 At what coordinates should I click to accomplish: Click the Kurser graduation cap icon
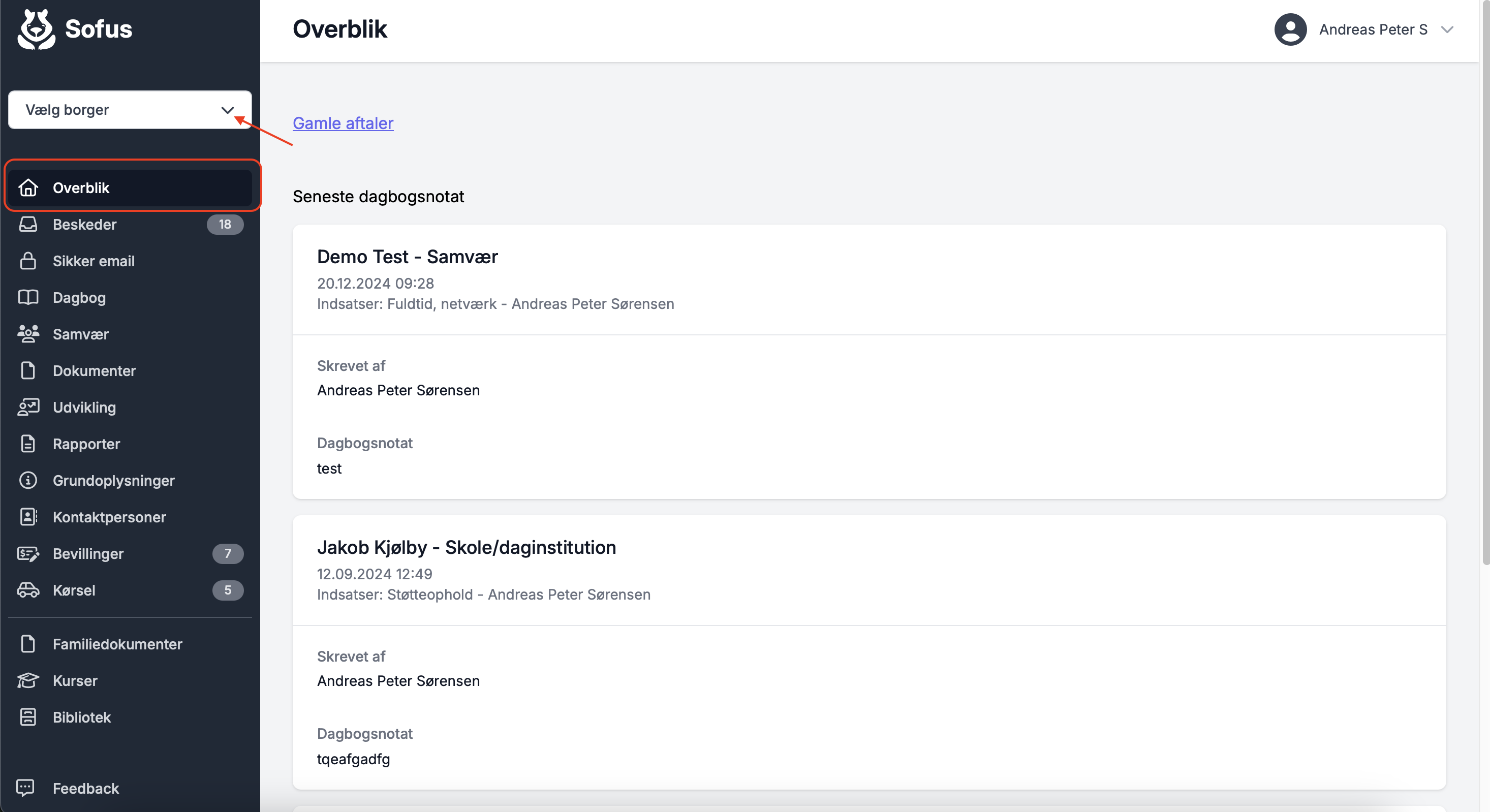tap(28, 681)
